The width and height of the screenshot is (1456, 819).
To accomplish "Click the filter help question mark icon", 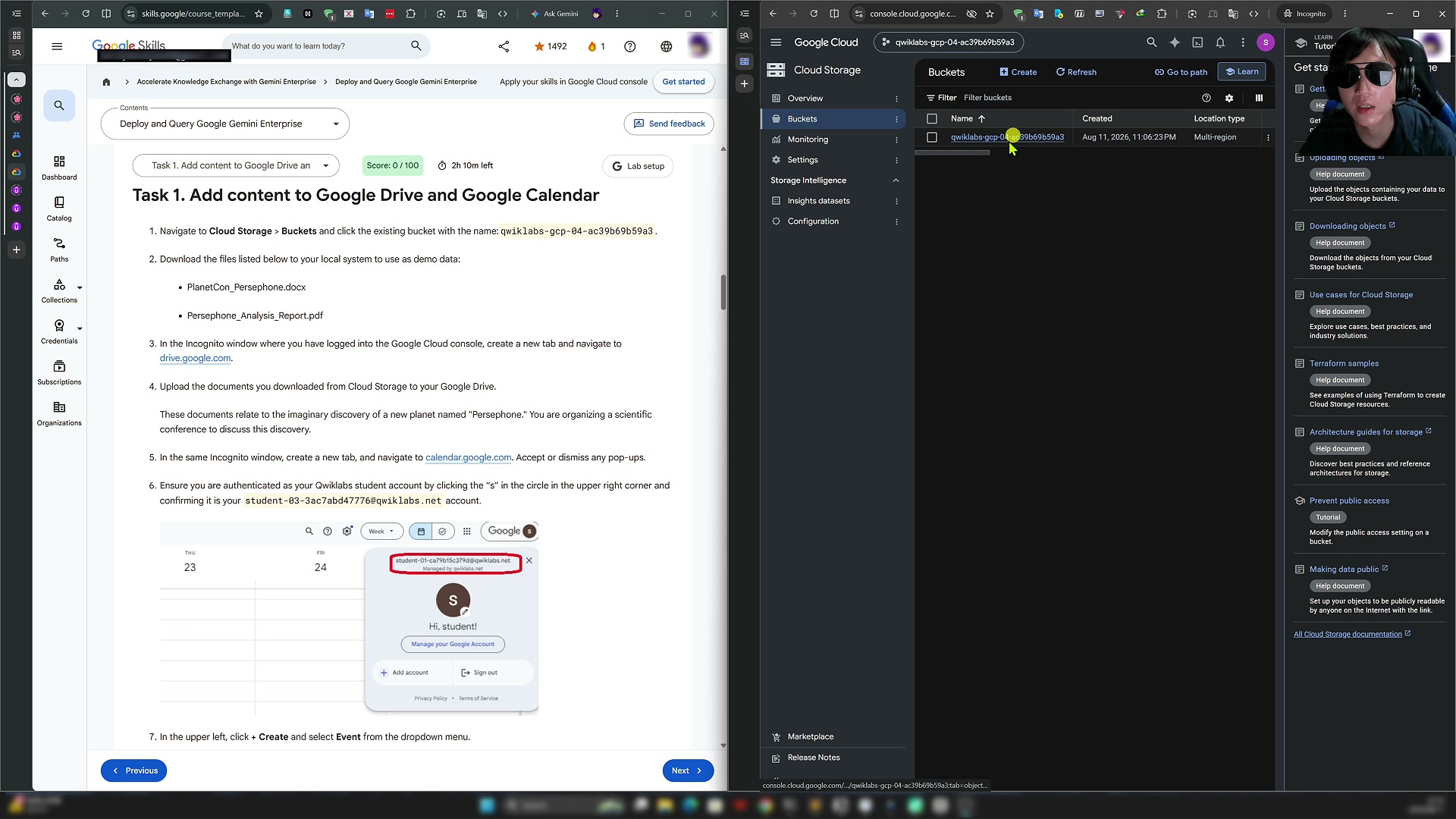I will click(1207, 98).
